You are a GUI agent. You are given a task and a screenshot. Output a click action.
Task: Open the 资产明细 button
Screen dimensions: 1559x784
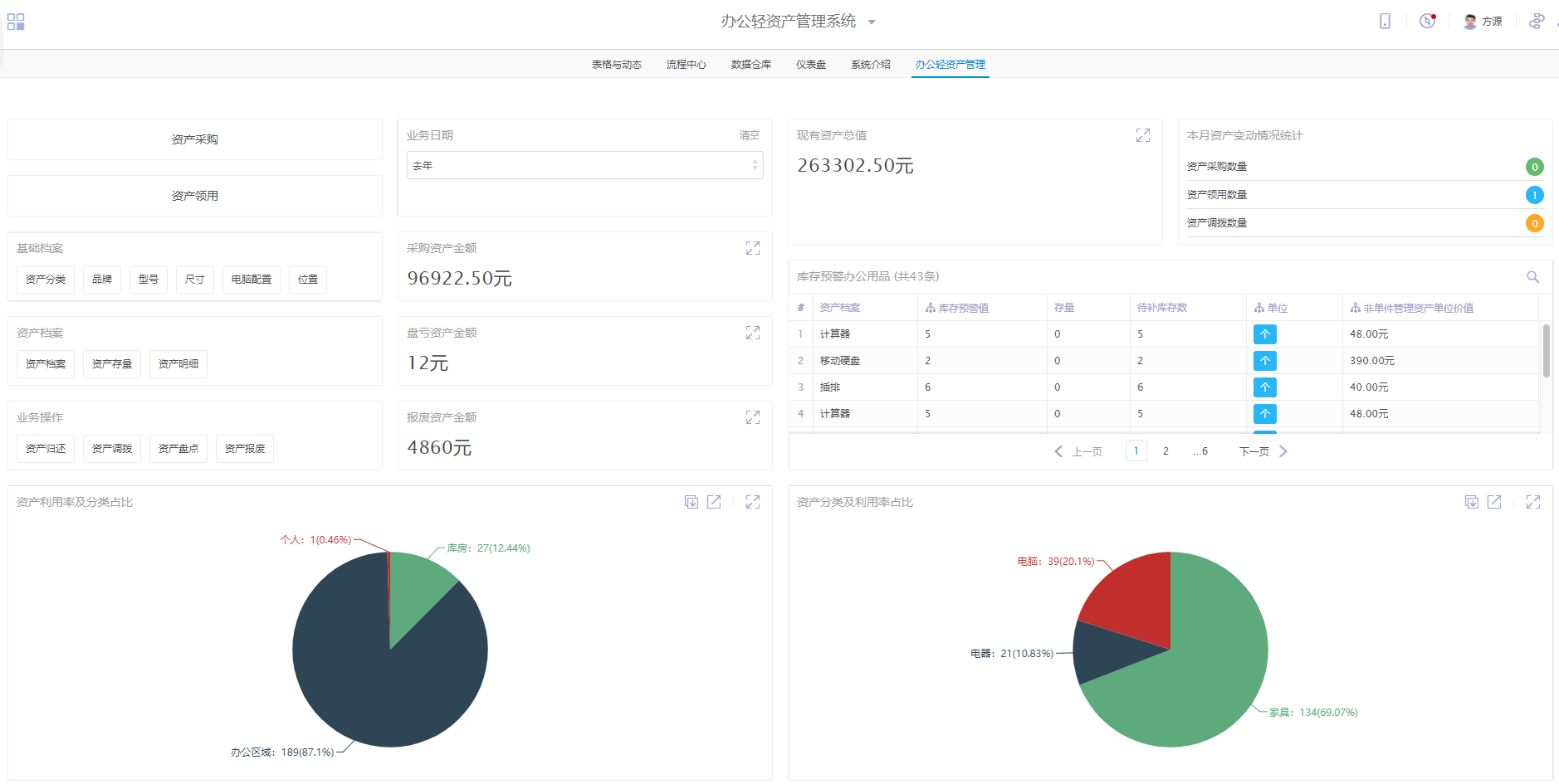click(x=178, y=364)
